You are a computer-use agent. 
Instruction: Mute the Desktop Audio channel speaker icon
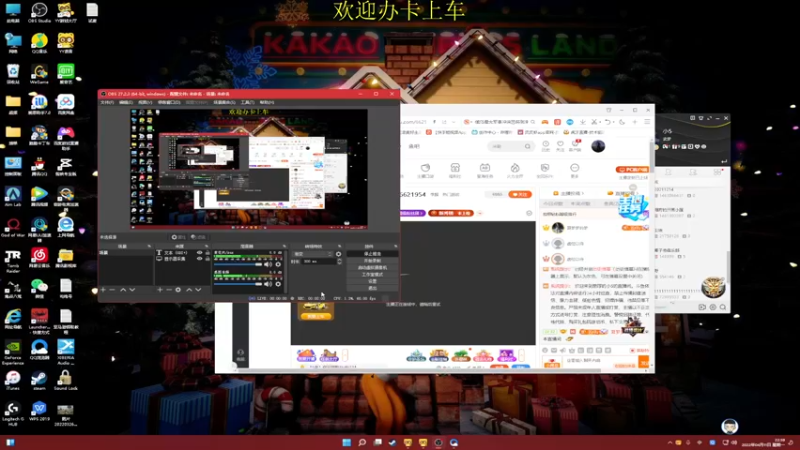coord(268,284)
